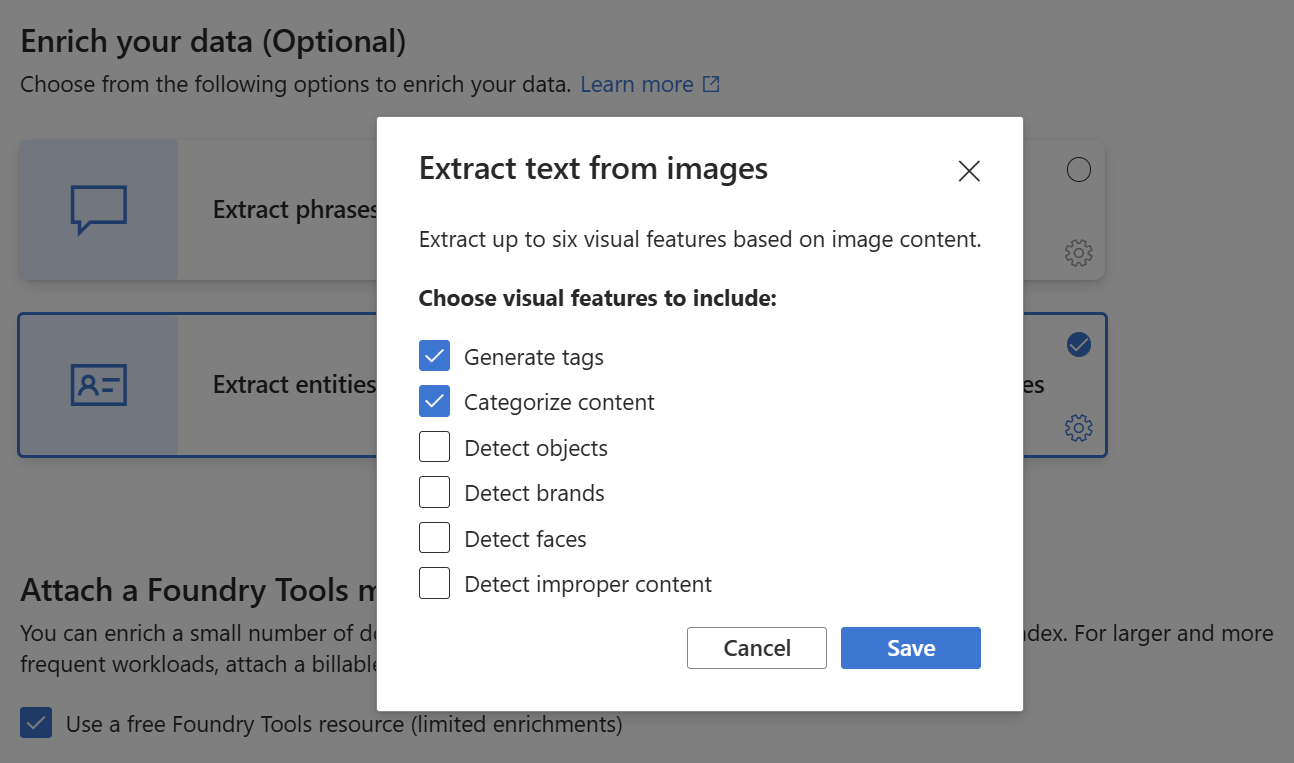
Task: Close the Extract text from images dialog
Action: click(x=968, y=171)
